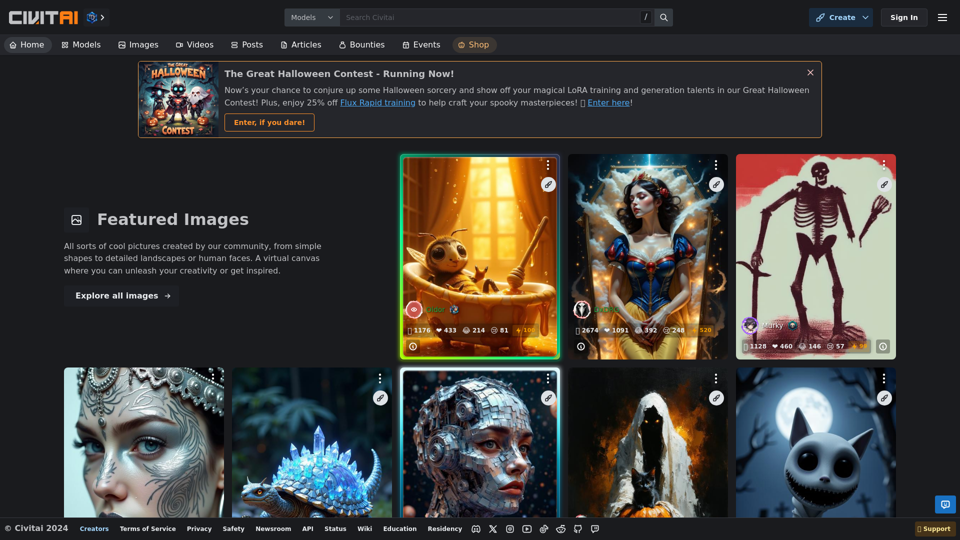Image resolution: width=960 pixels, height=540 pixels.
Task: Go to the Models tab
Action: coord(81,45)
